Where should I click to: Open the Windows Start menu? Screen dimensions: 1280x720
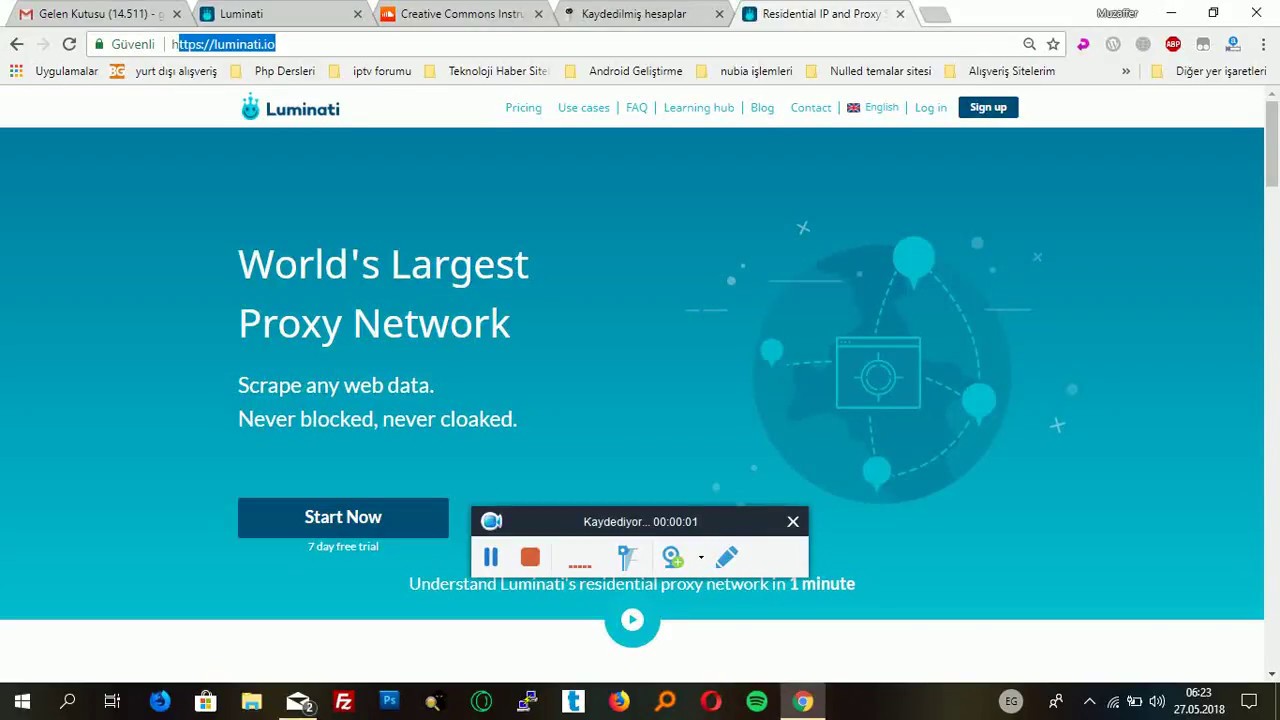point(22,702)
